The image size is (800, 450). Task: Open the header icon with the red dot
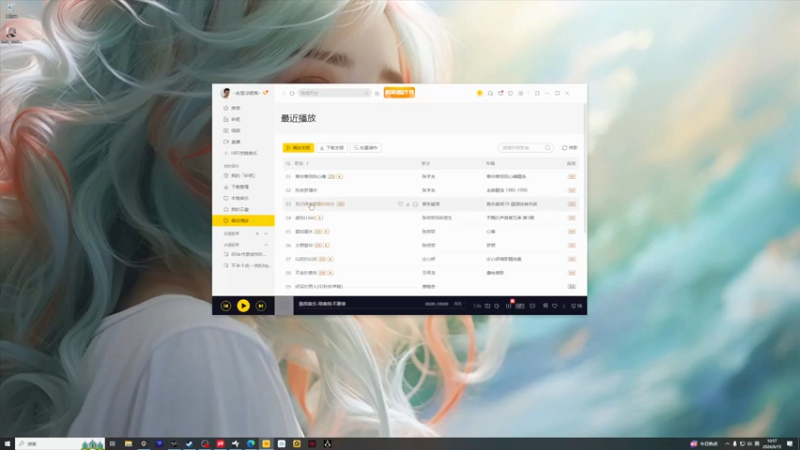(501, 93)
